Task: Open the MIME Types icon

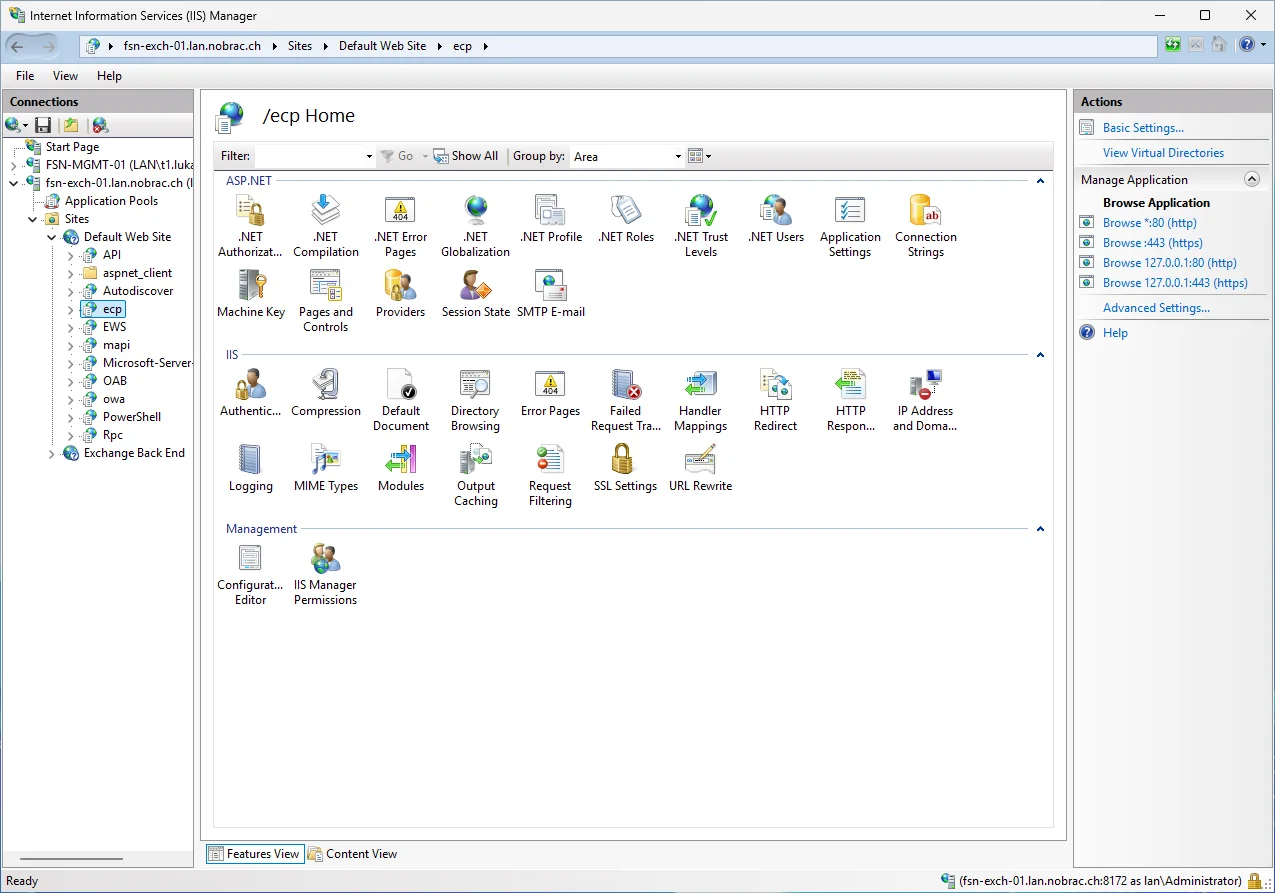Action: [x=326, y=468]
